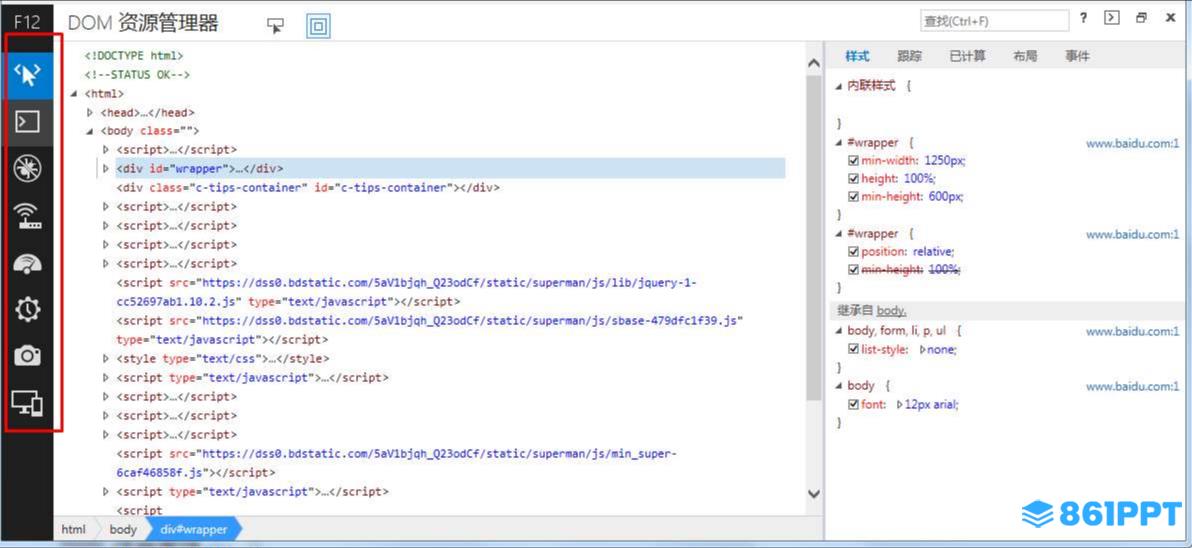Open help with the question mark icon
Image resolution: width=1192 pixels, height=548 pixels.
coord(1083,18)
